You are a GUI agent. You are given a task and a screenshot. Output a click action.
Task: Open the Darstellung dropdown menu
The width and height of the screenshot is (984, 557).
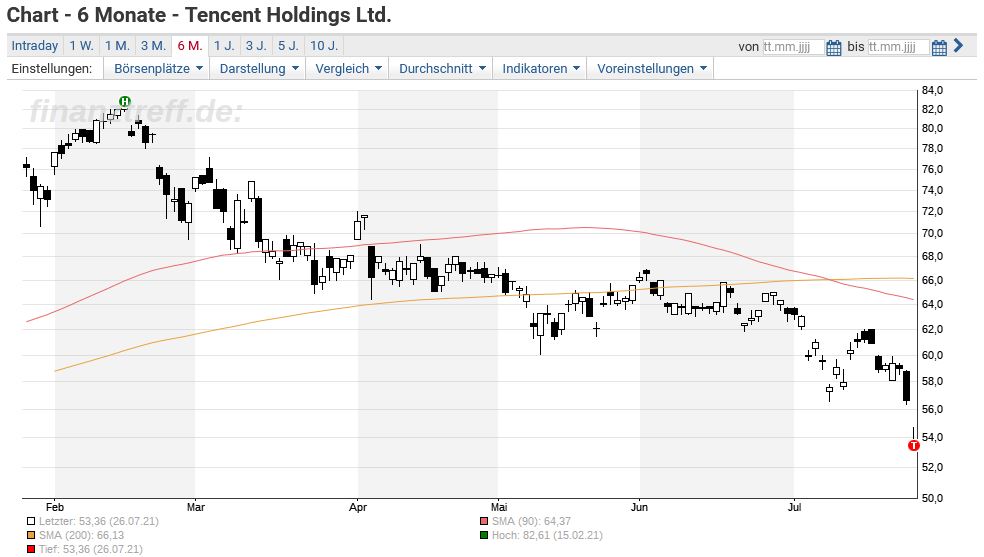(x=259, y=68)
